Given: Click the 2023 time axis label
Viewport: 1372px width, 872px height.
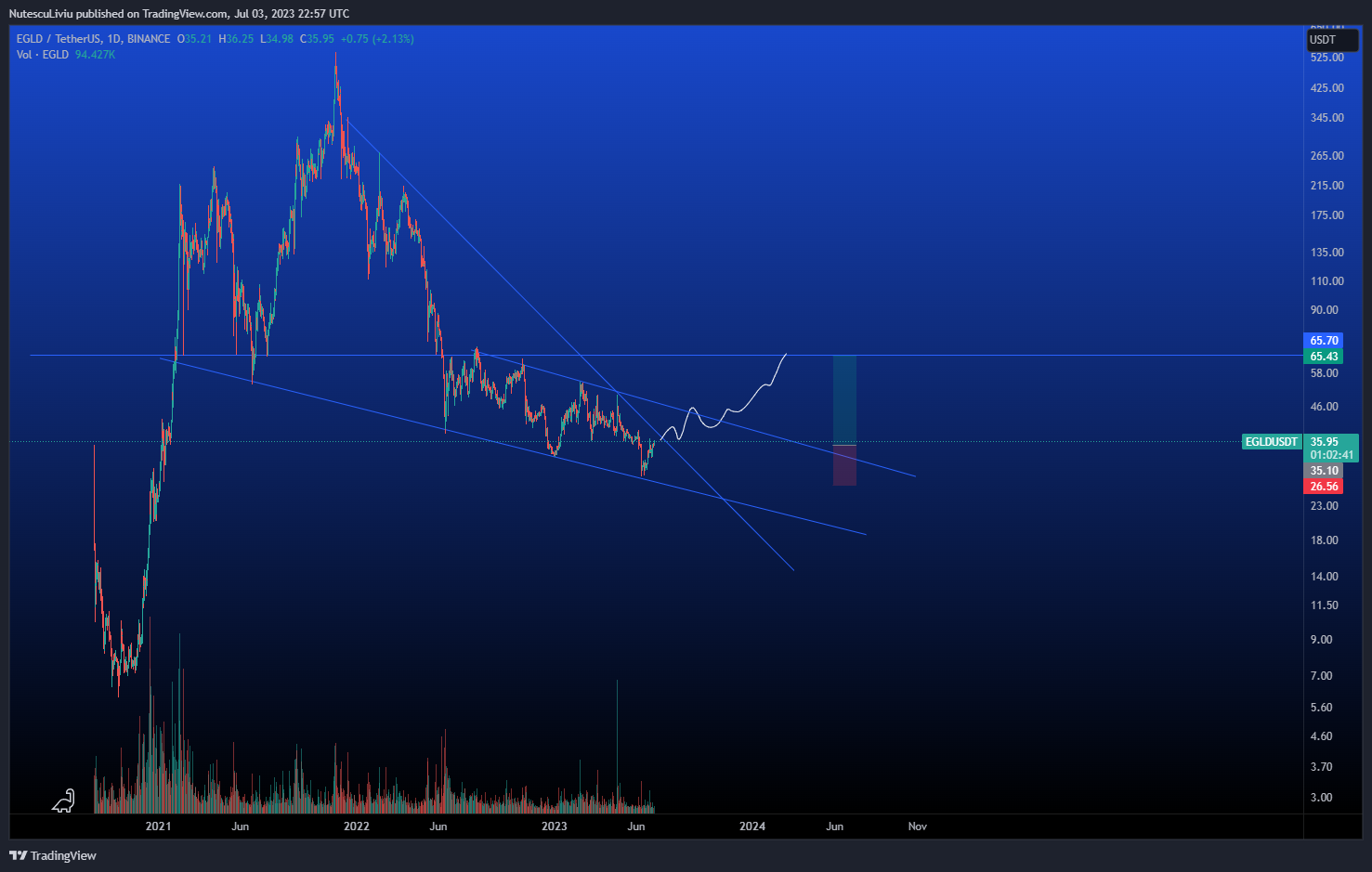Looking at the screenshot, I should [x=555, y=826].
